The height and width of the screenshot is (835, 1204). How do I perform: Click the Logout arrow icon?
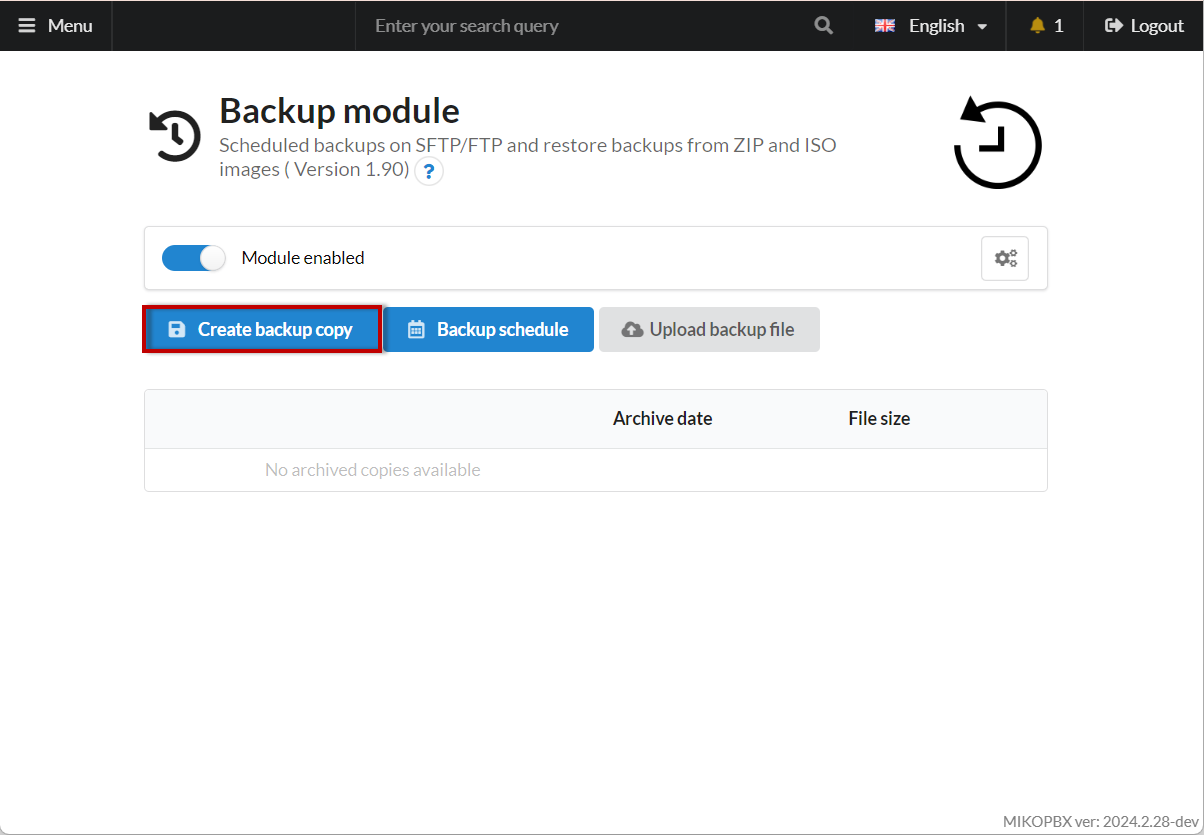pyautogui.click(x=1113, y=26)
